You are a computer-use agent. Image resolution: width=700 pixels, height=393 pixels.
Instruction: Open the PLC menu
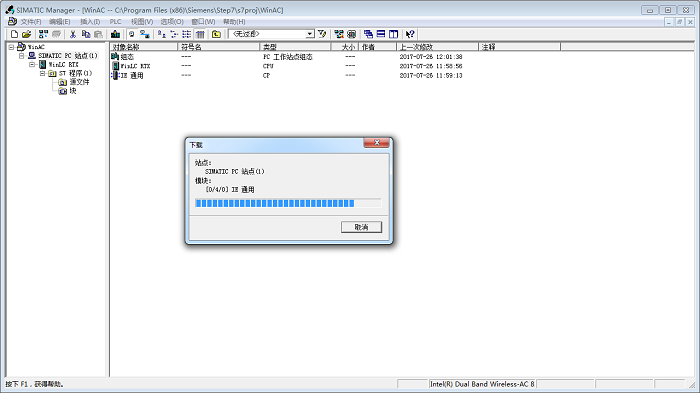[x=116, y=21]
